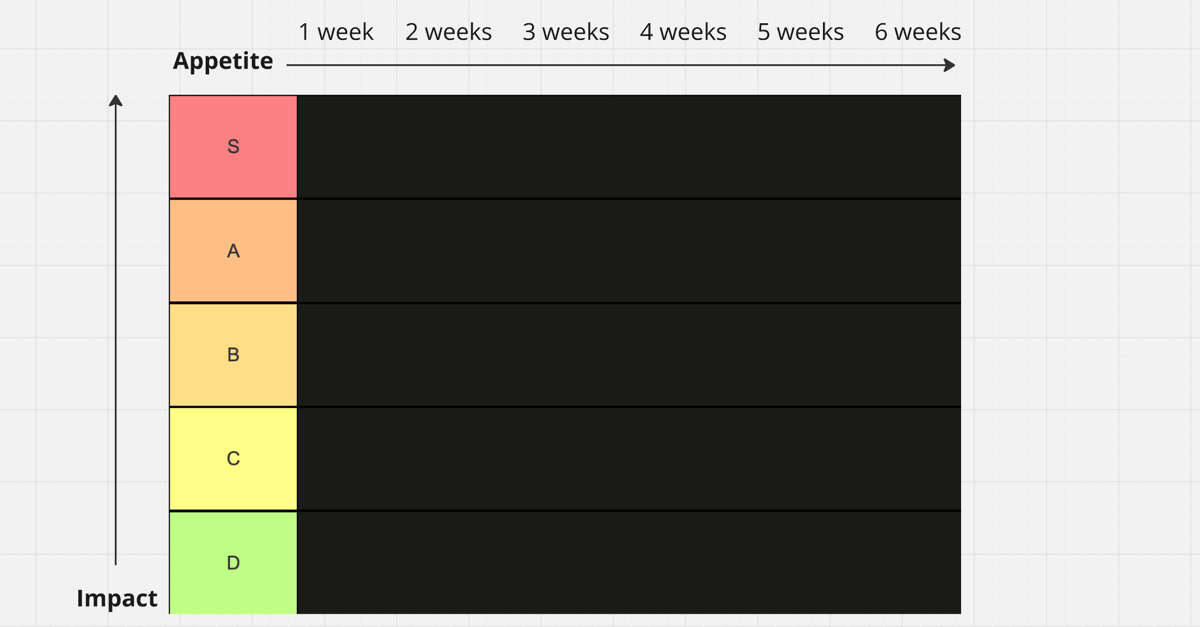Click the '5 weeks' column label
1200x627 pixels.
coord(800,32)
